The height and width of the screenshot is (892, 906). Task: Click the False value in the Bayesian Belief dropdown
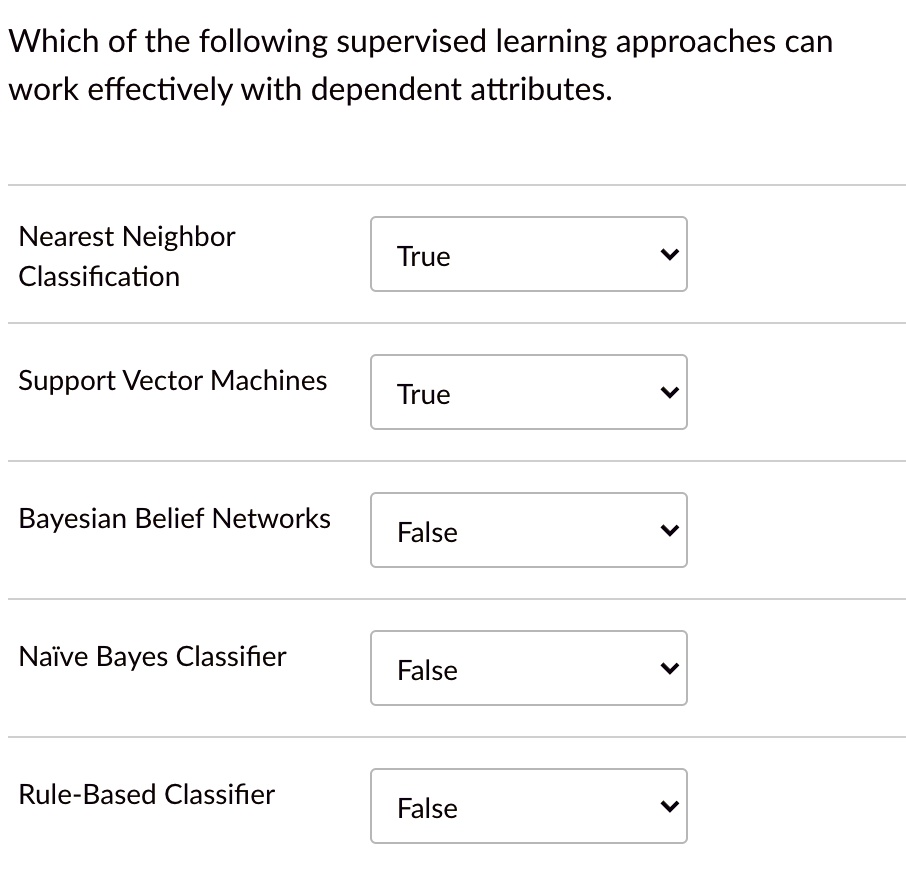pos(427,532)
